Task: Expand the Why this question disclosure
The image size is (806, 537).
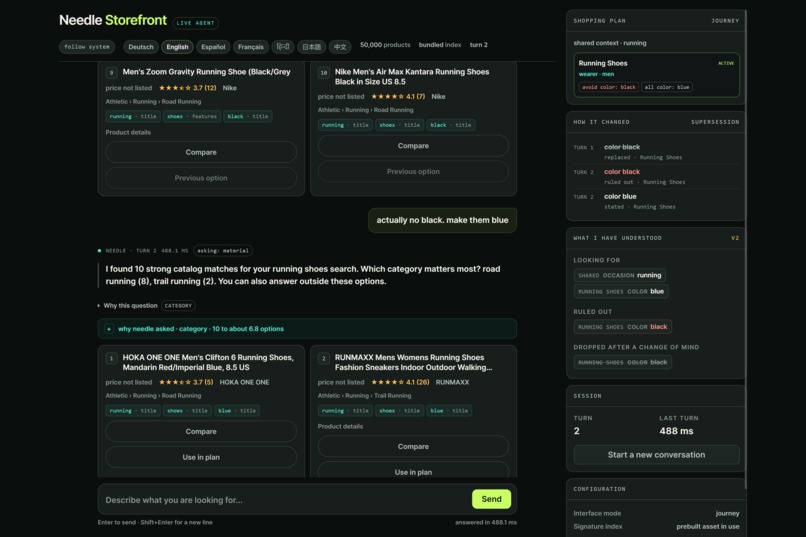Action: click(127, 305)
